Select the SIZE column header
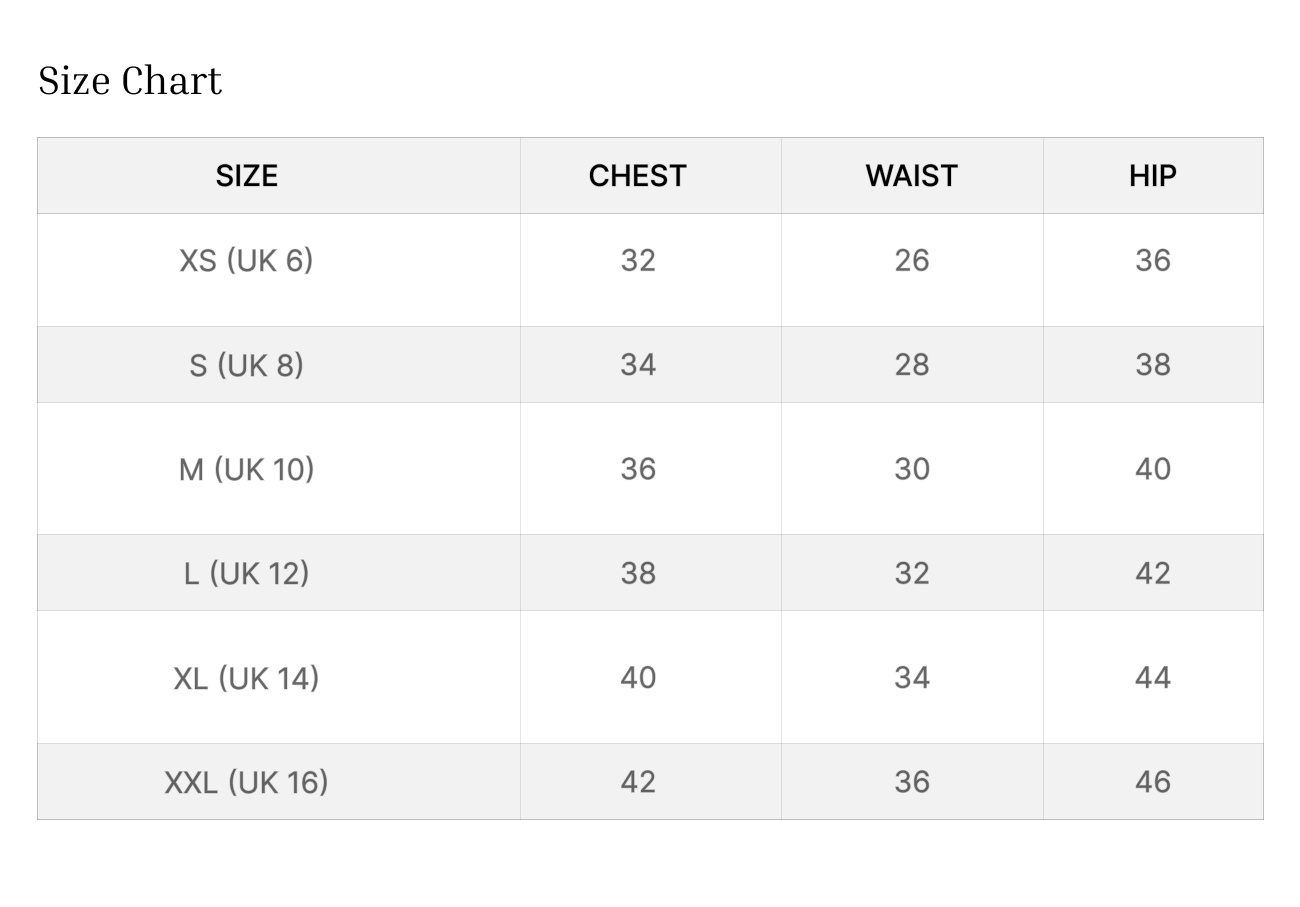This screenshot has height=907, width=1300. tap(246, 176)
